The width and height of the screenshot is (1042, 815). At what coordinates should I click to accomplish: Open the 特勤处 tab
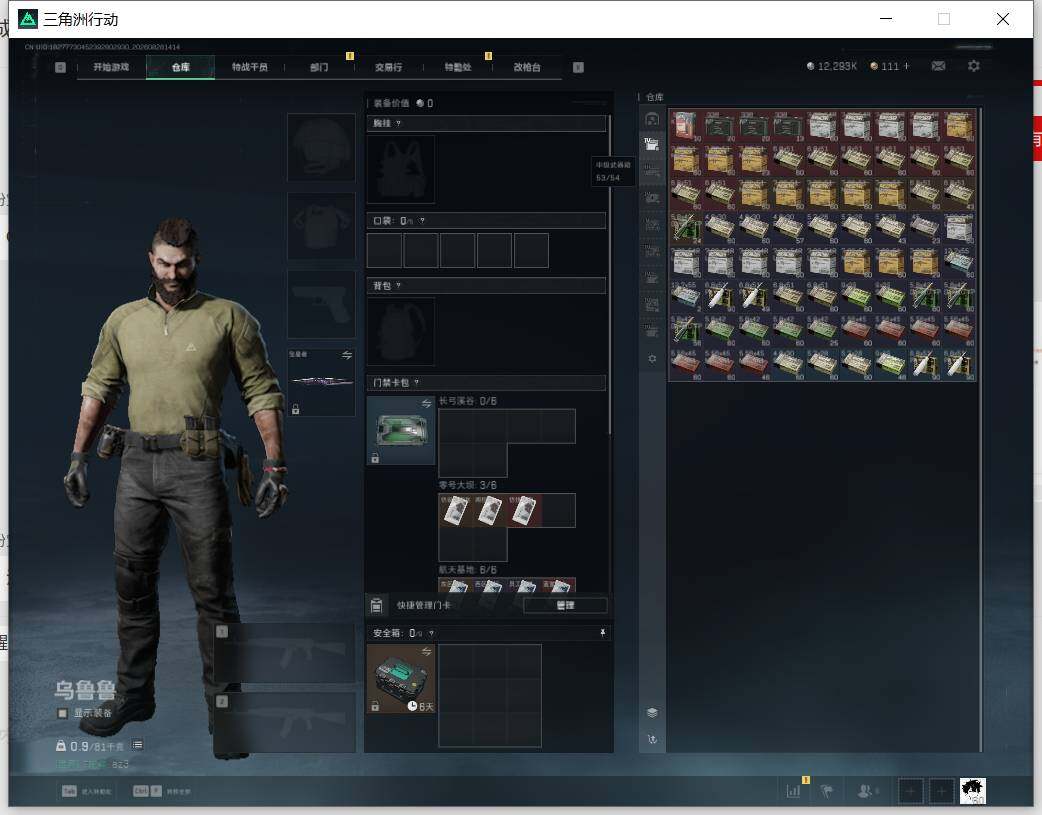click(458, 67)
